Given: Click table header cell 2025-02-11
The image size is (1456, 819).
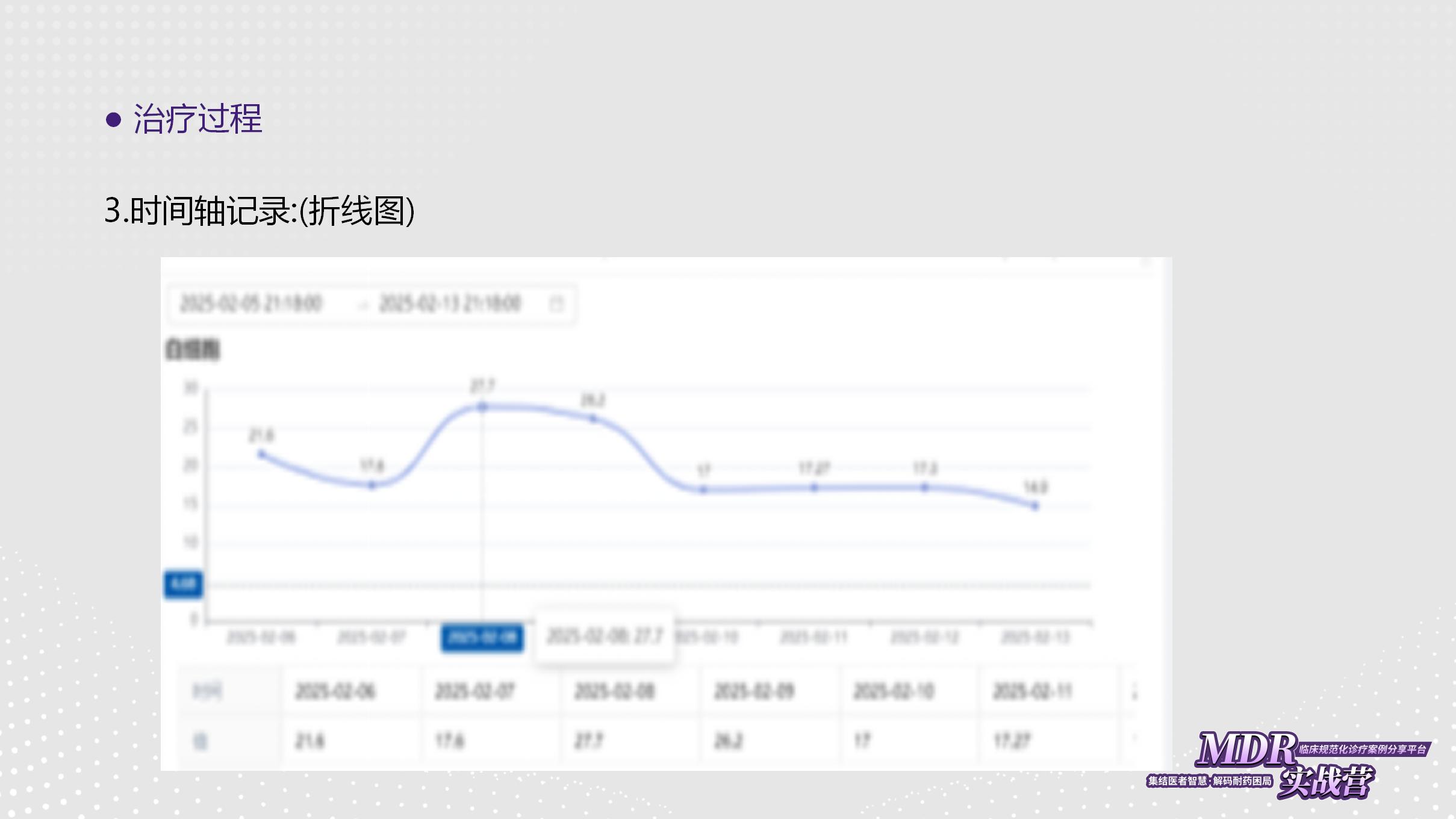Looking at the screenshot, I should click(x=1032, y=691).
